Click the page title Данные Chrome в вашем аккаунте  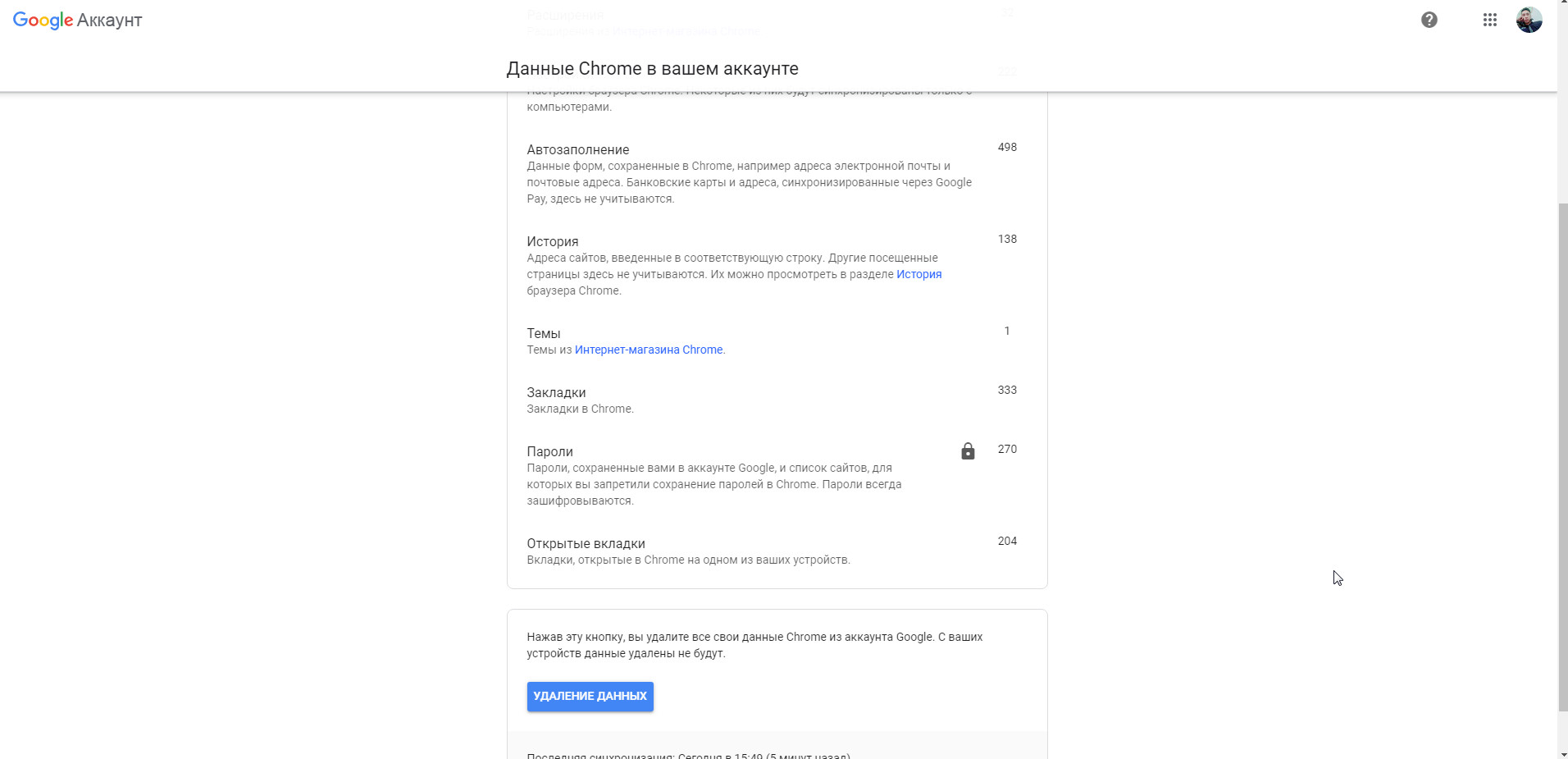652,69
